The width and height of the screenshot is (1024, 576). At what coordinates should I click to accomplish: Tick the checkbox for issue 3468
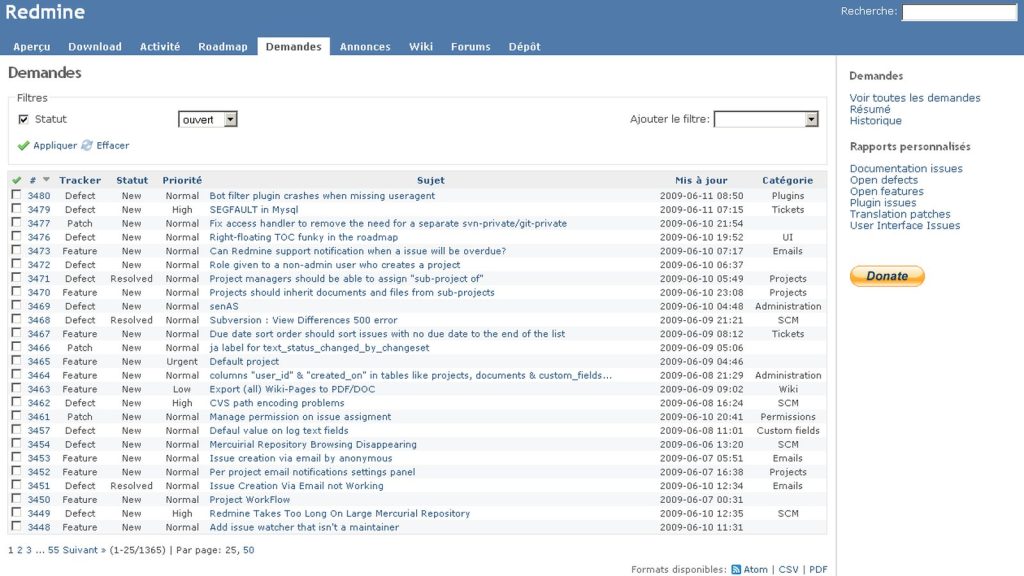[16, 319]
